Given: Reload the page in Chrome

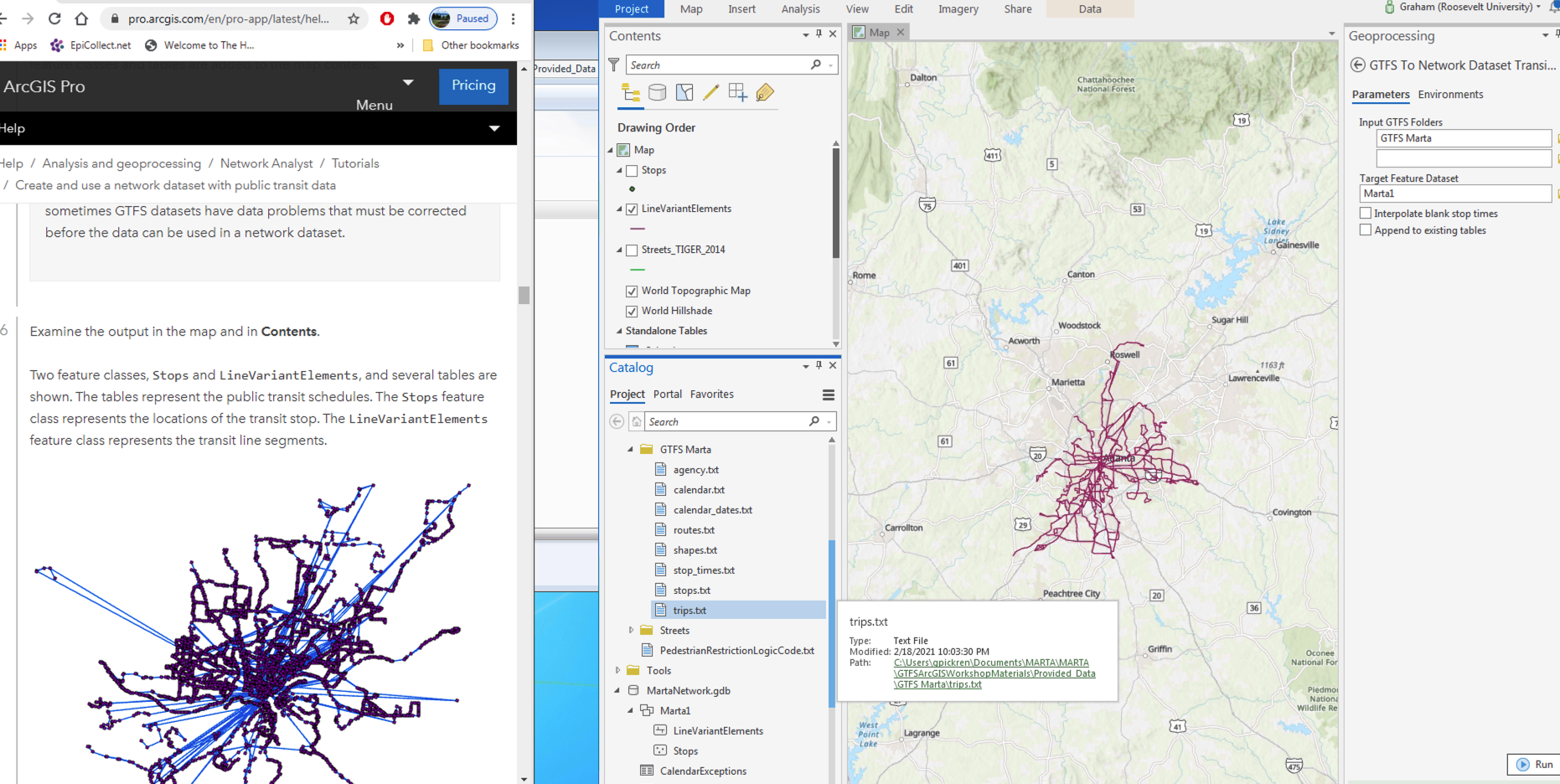Looking at the screenshot, I should [x=54, y=18].
